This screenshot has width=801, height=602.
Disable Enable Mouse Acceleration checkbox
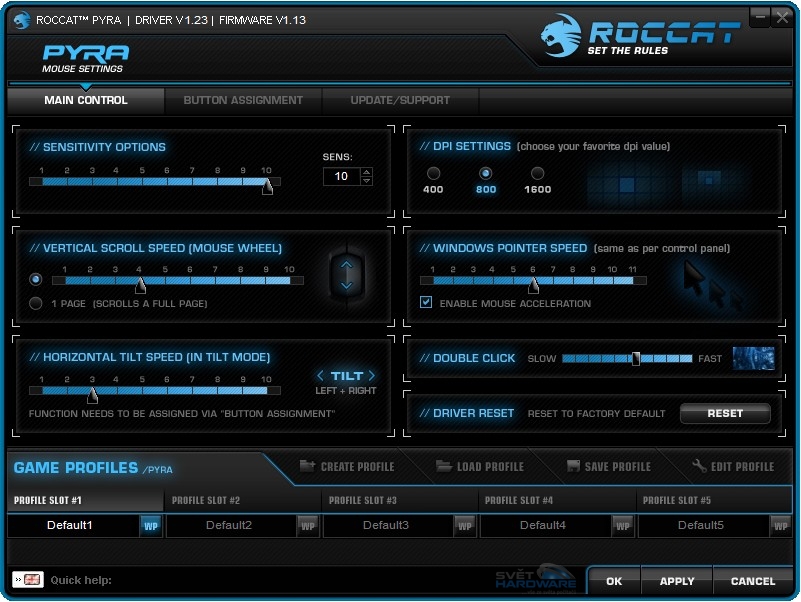pyautogui.click(x=424, y=303)
